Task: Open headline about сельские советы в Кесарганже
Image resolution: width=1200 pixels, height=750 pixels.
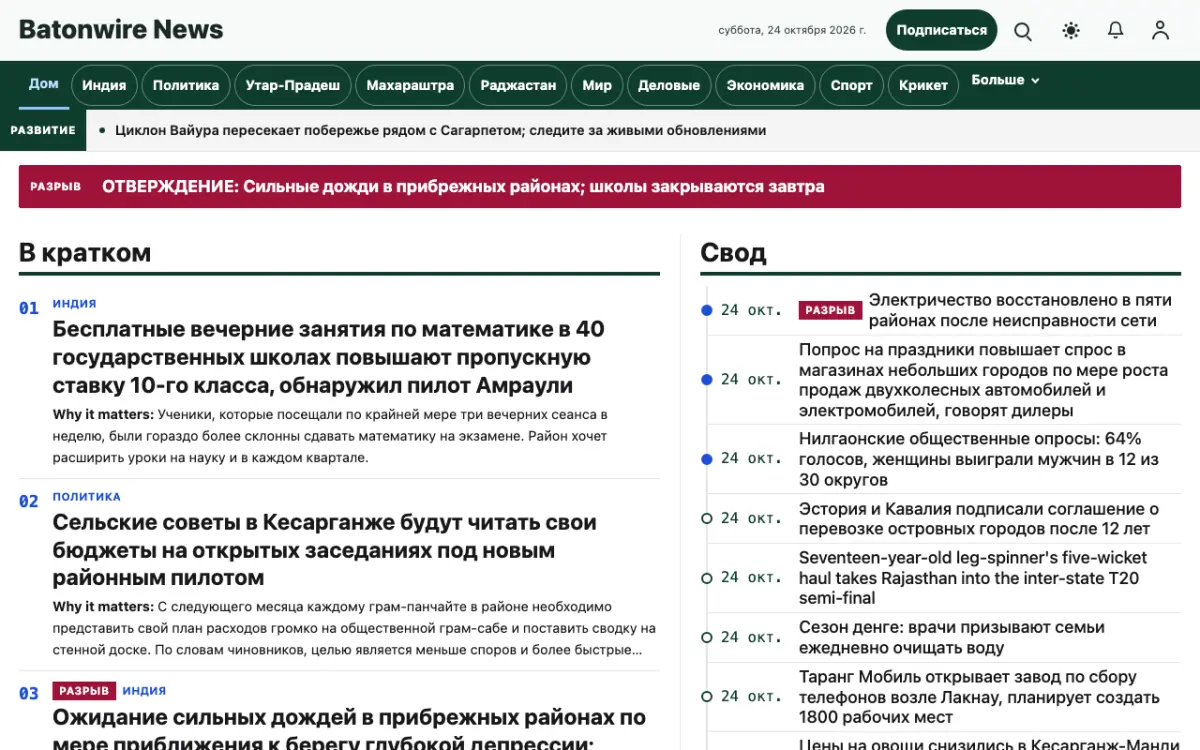Action: 325,550
